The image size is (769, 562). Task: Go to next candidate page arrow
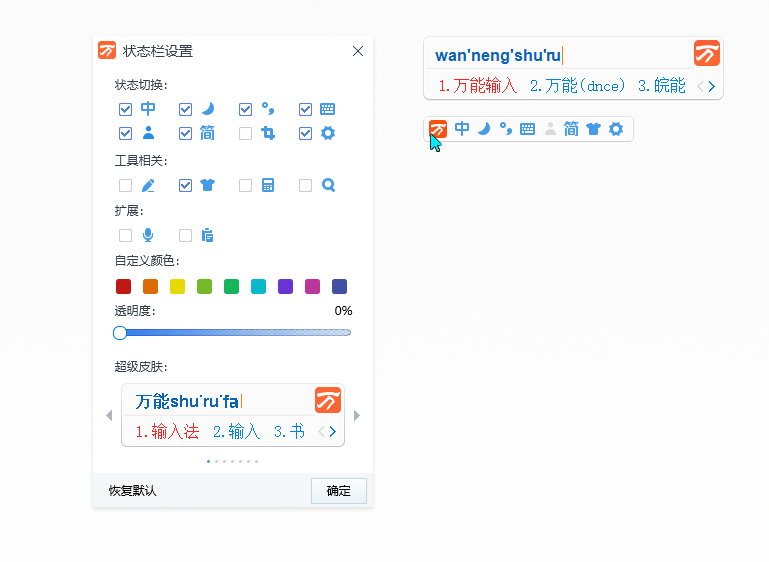711,87
